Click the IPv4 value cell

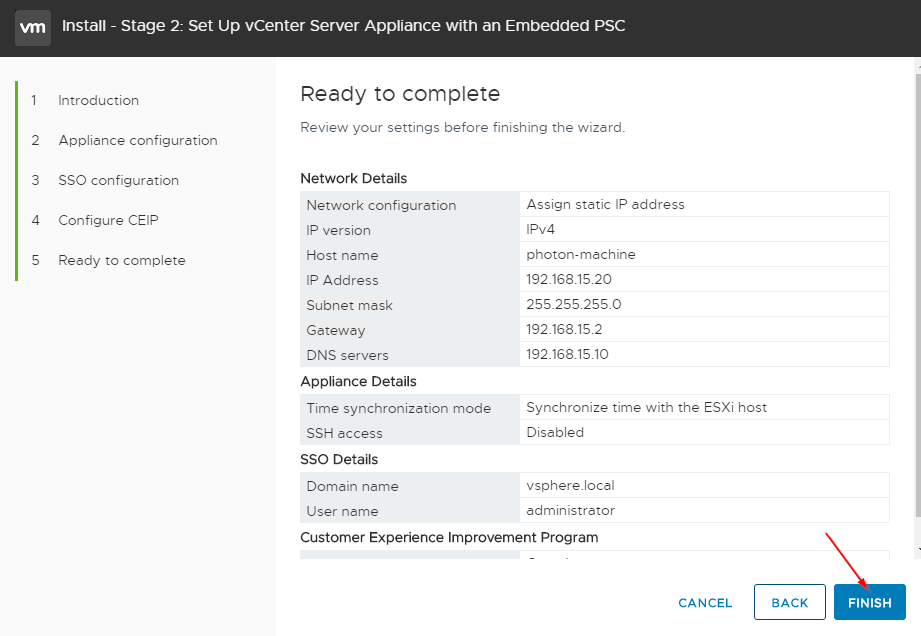704,230
